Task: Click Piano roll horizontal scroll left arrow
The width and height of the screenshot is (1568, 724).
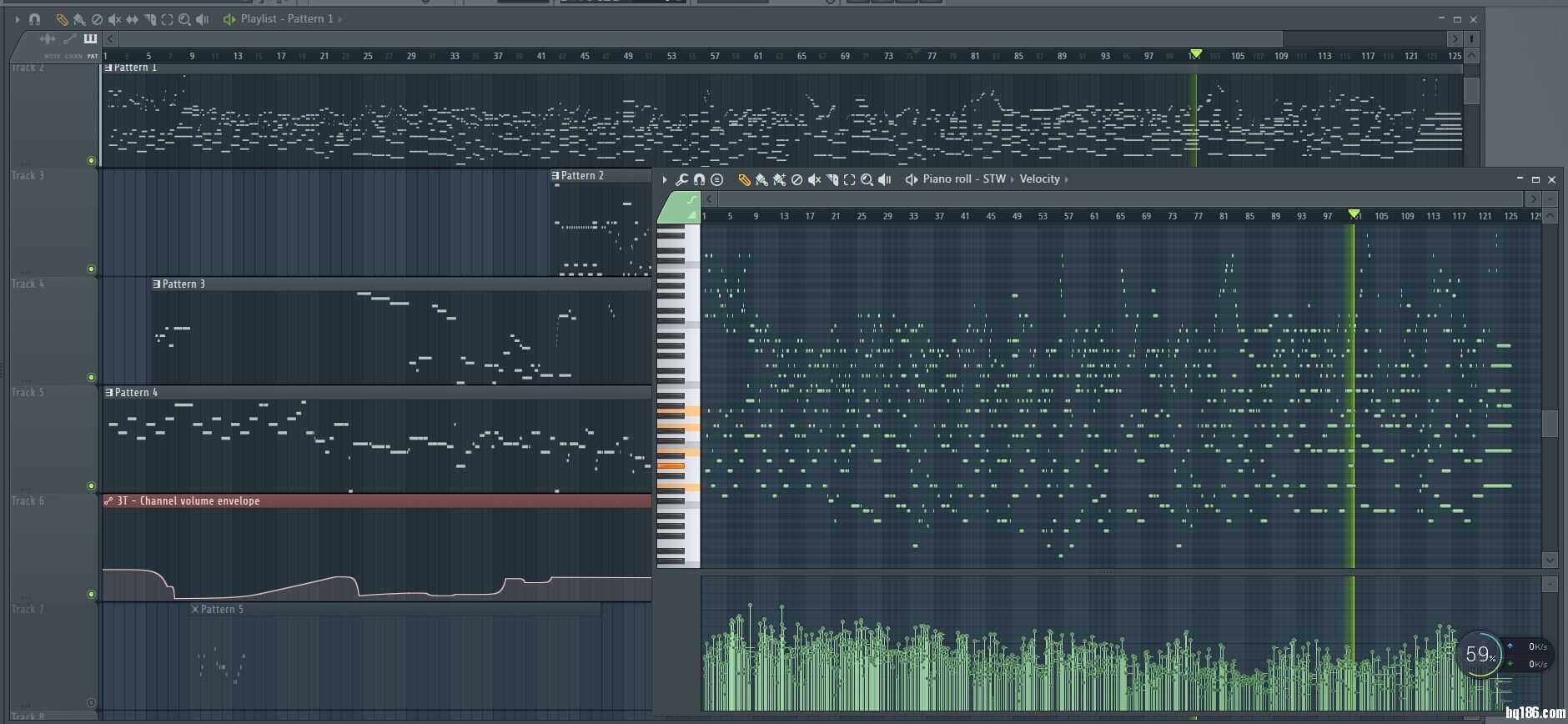Action: [x=709, y=199]
